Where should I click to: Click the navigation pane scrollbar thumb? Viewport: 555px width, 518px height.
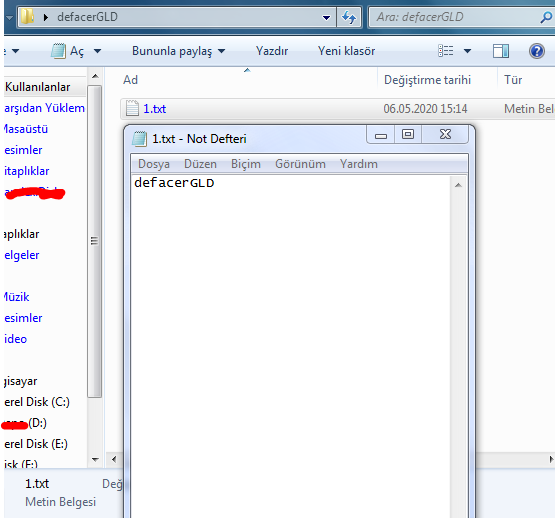[x=95, y=241]
